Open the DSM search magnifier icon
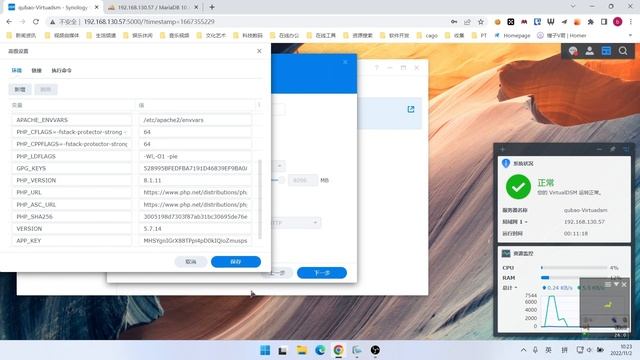 click(x=623, y=51)
